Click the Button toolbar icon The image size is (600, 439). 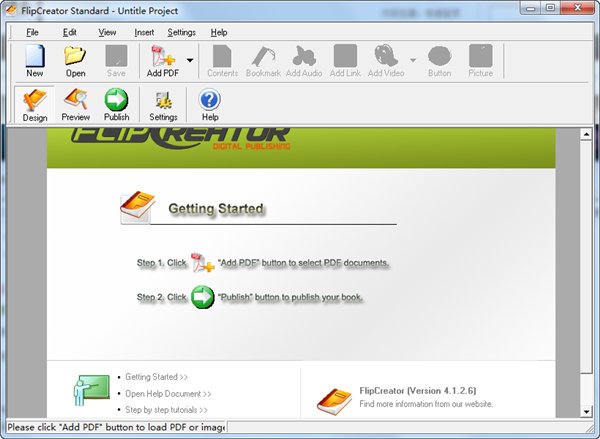pos(440,60)
